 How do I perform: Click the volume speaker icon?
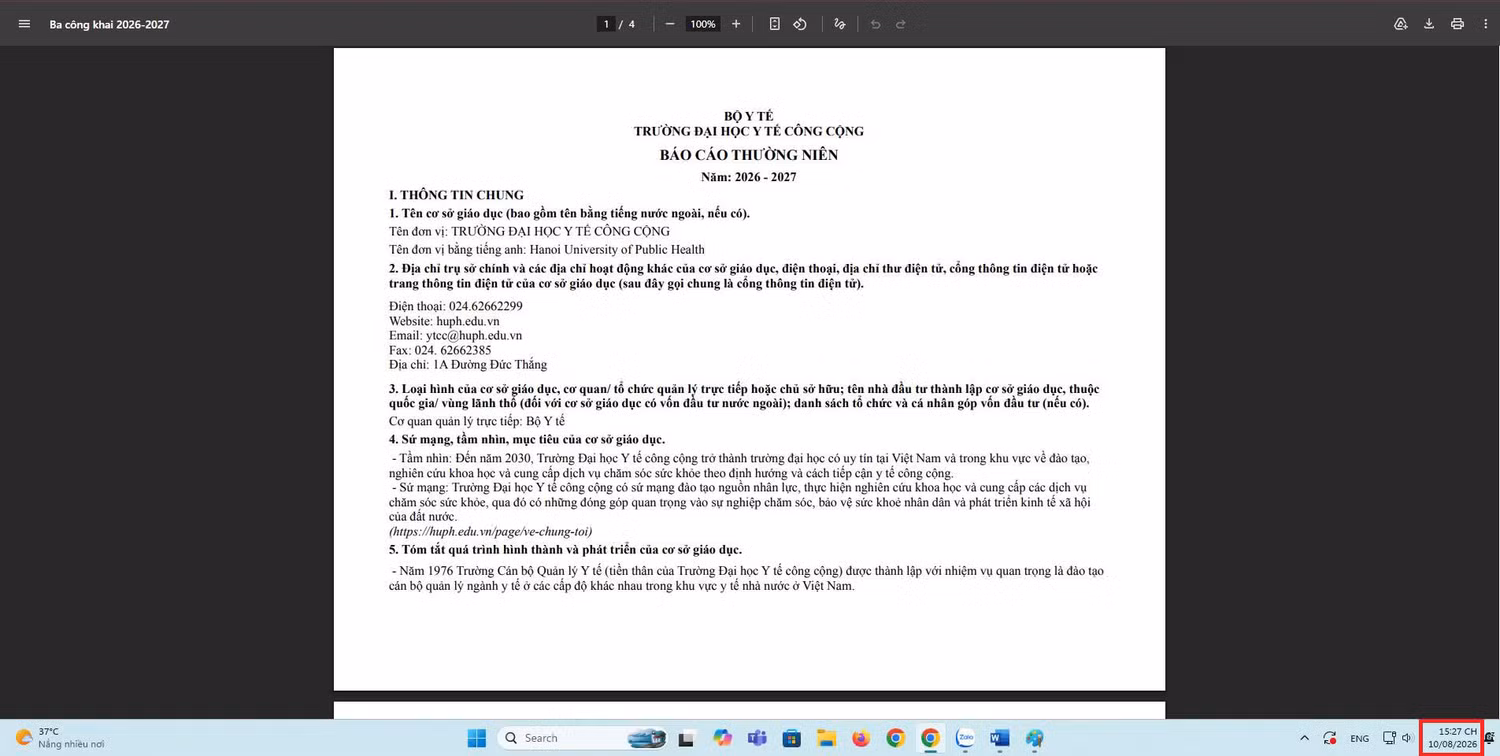tap(1406, 738)
